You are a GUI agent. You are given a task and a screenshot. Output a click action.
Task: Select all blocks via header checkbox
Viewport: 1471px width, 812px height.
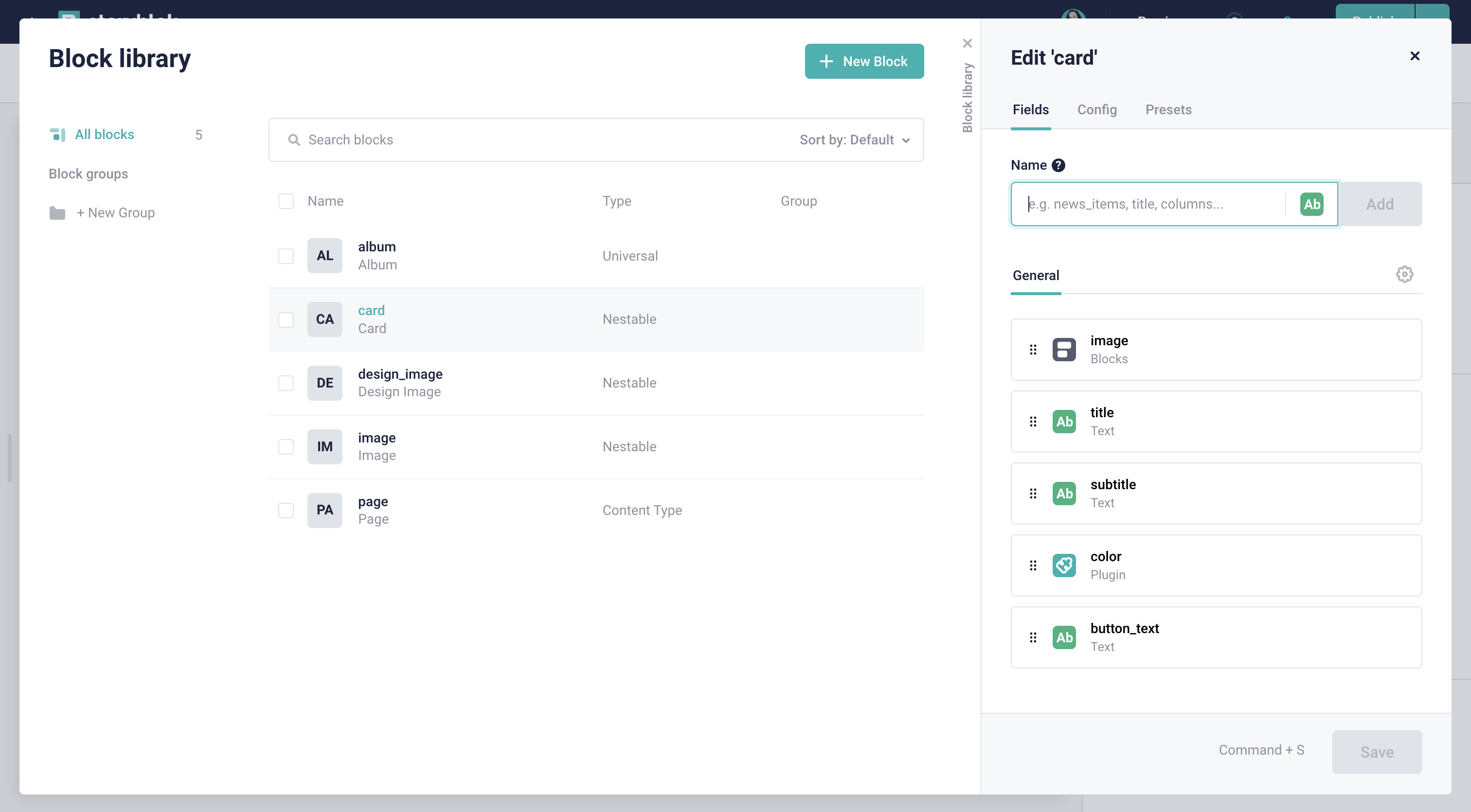tap(286, 201)
